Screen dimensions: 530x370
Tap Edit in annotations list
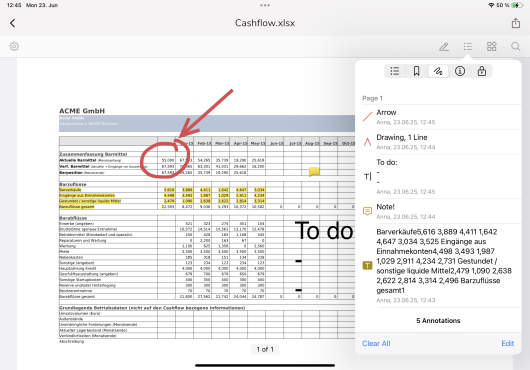tap(508, 343)
